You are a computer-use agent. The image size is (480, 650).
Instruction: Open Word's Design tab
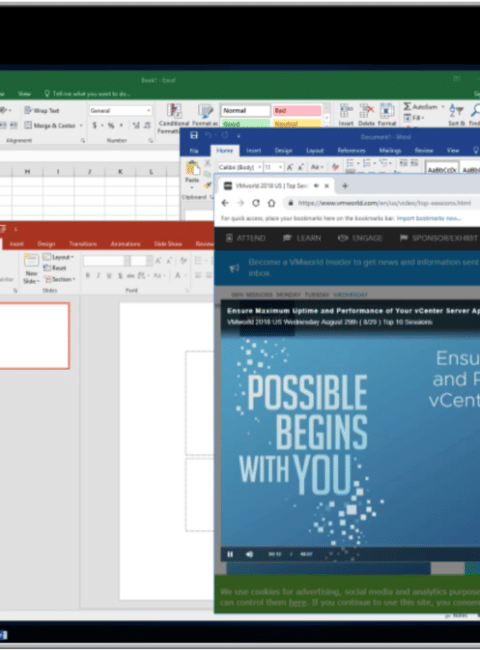[x=283, y=150]
